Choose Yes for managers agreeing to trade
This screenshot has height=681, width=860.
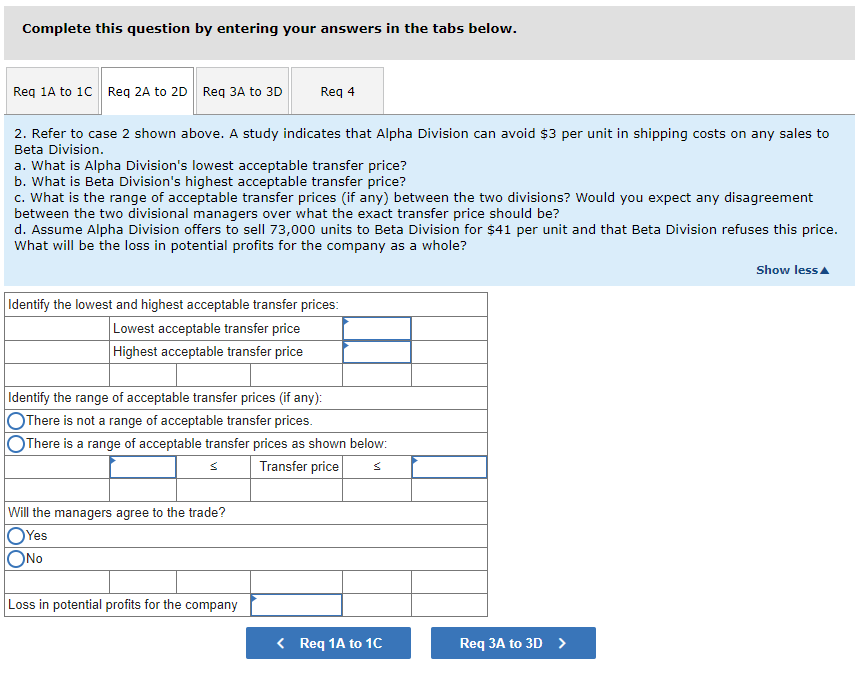pos(16,535)
